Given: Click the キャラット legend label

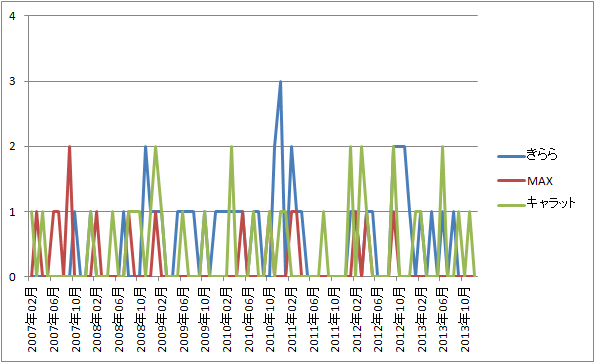Looking at the screenshot, I should coord(551,204).
